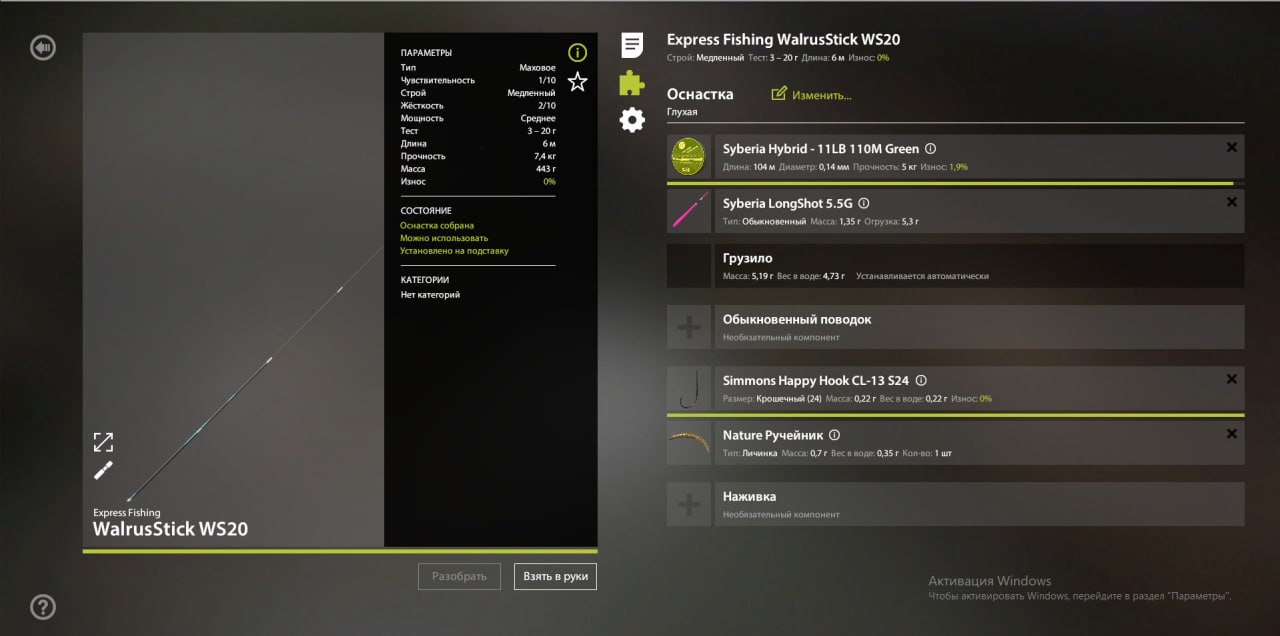Select the Обыкновенный поводок slot label
The width and height of the screenshot is (1280, 636).
coord(797,319)
